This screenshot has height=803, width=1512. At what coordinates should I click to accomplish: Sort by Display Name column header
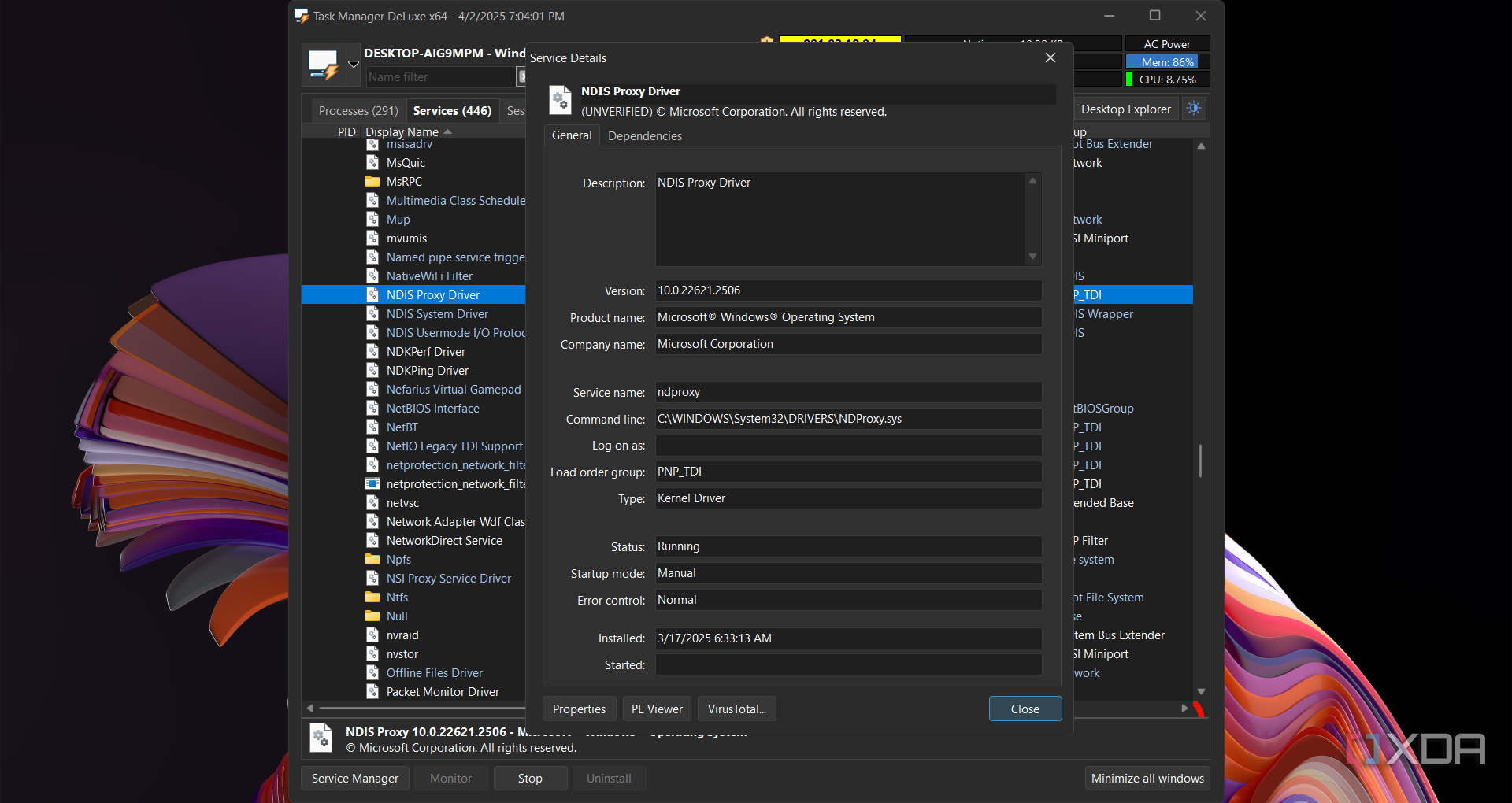[402, 131]
